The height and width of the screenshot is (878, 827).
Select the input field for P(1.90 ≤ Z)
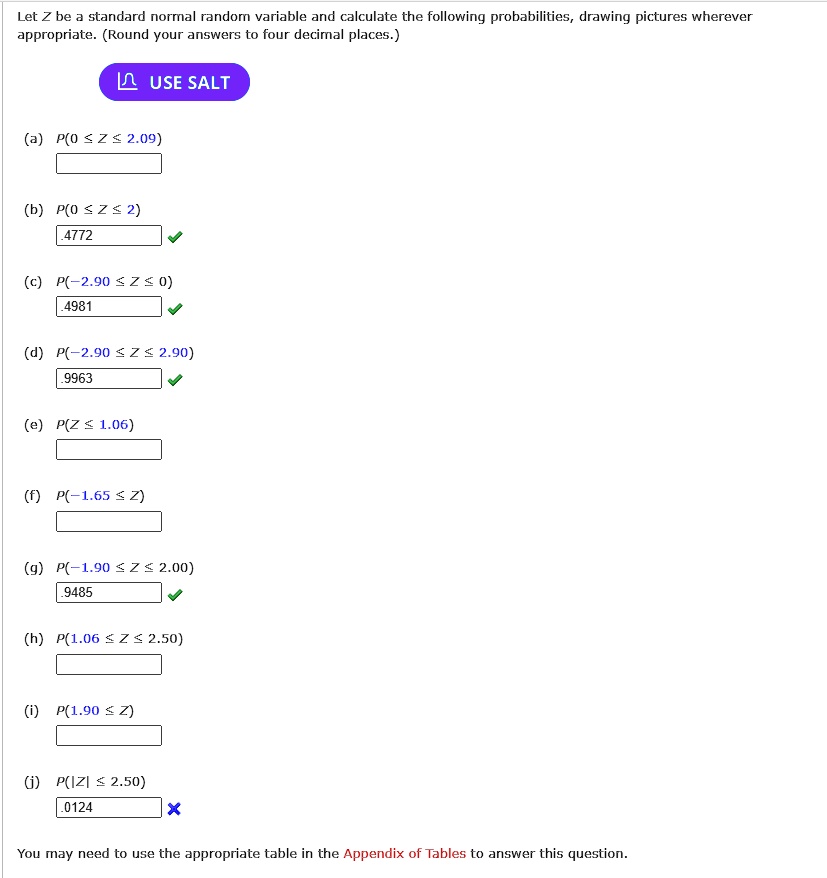tap(109, 735)
